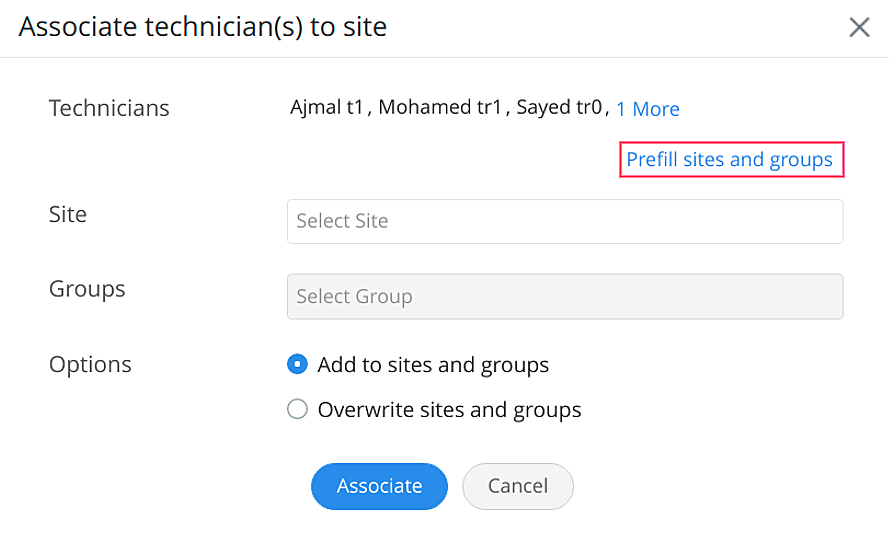This screenshot has height=535, width=889.
Task: Open the Select Group dropdown
Action: coord(564,297)
